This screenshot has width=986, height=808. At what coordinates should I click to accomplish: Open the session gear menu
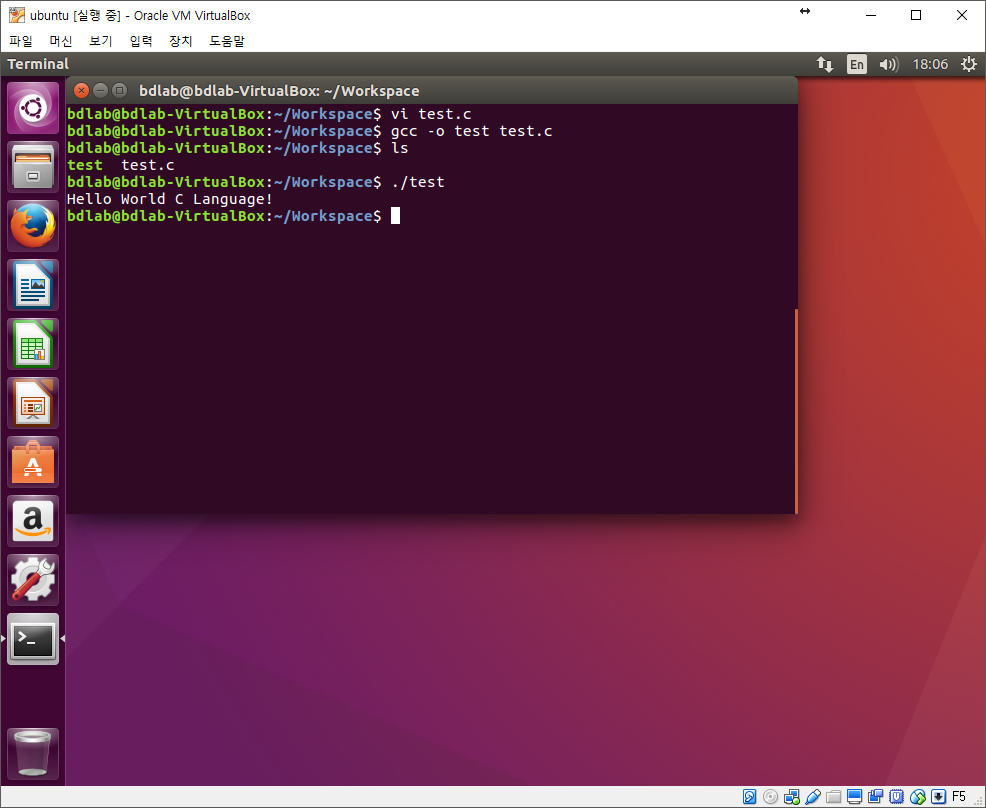969,64
